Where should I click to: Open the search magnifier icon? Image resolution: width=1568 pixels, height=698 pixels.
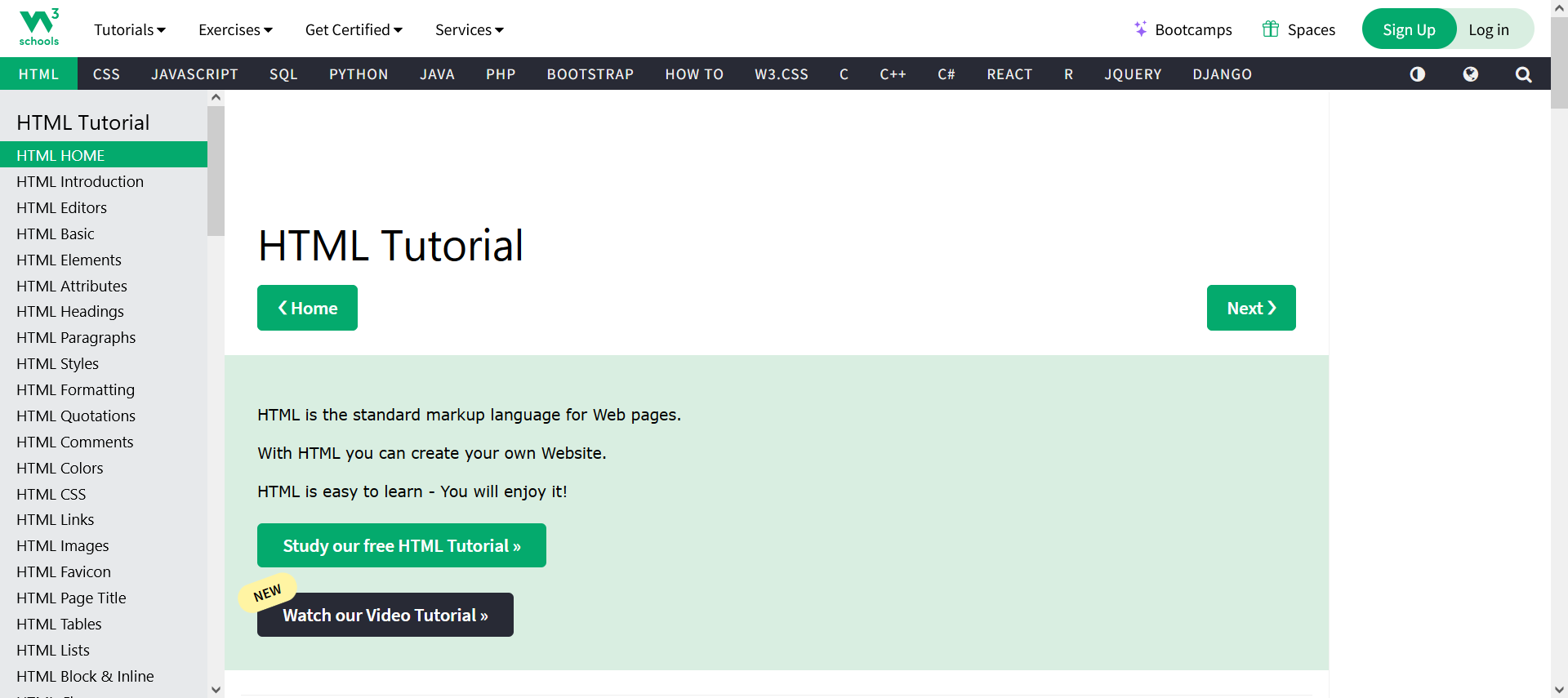point(1523,74)
